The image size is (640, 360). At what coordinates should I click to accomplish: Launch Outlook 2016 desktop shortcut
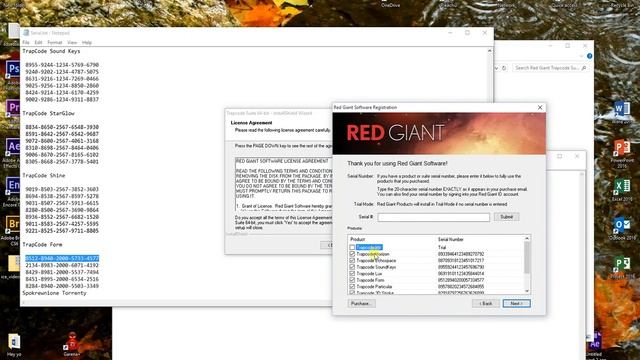point(622,225)
